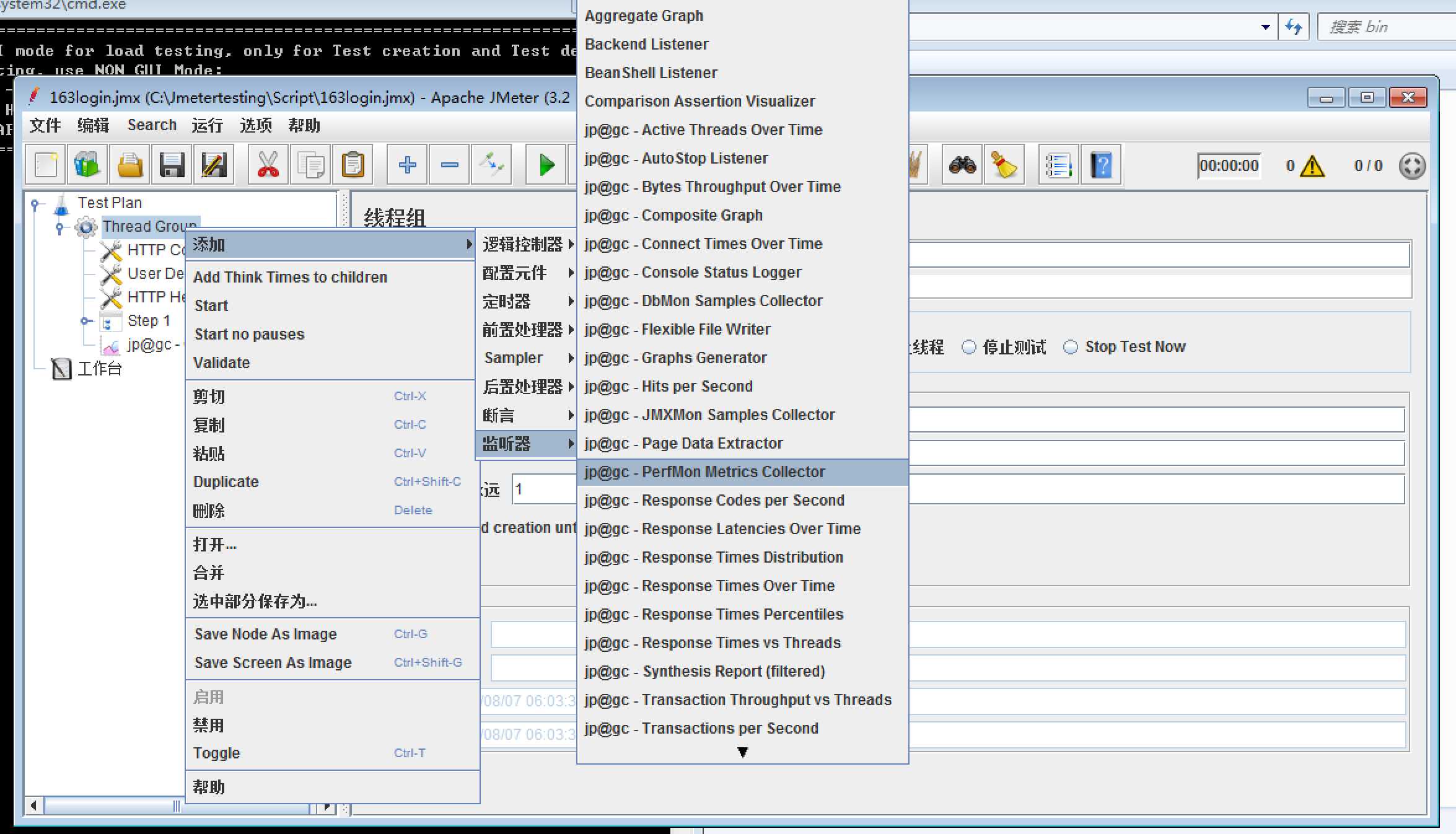
Task: Open the address bar dropdown arrow
Action: point(1266,27)
